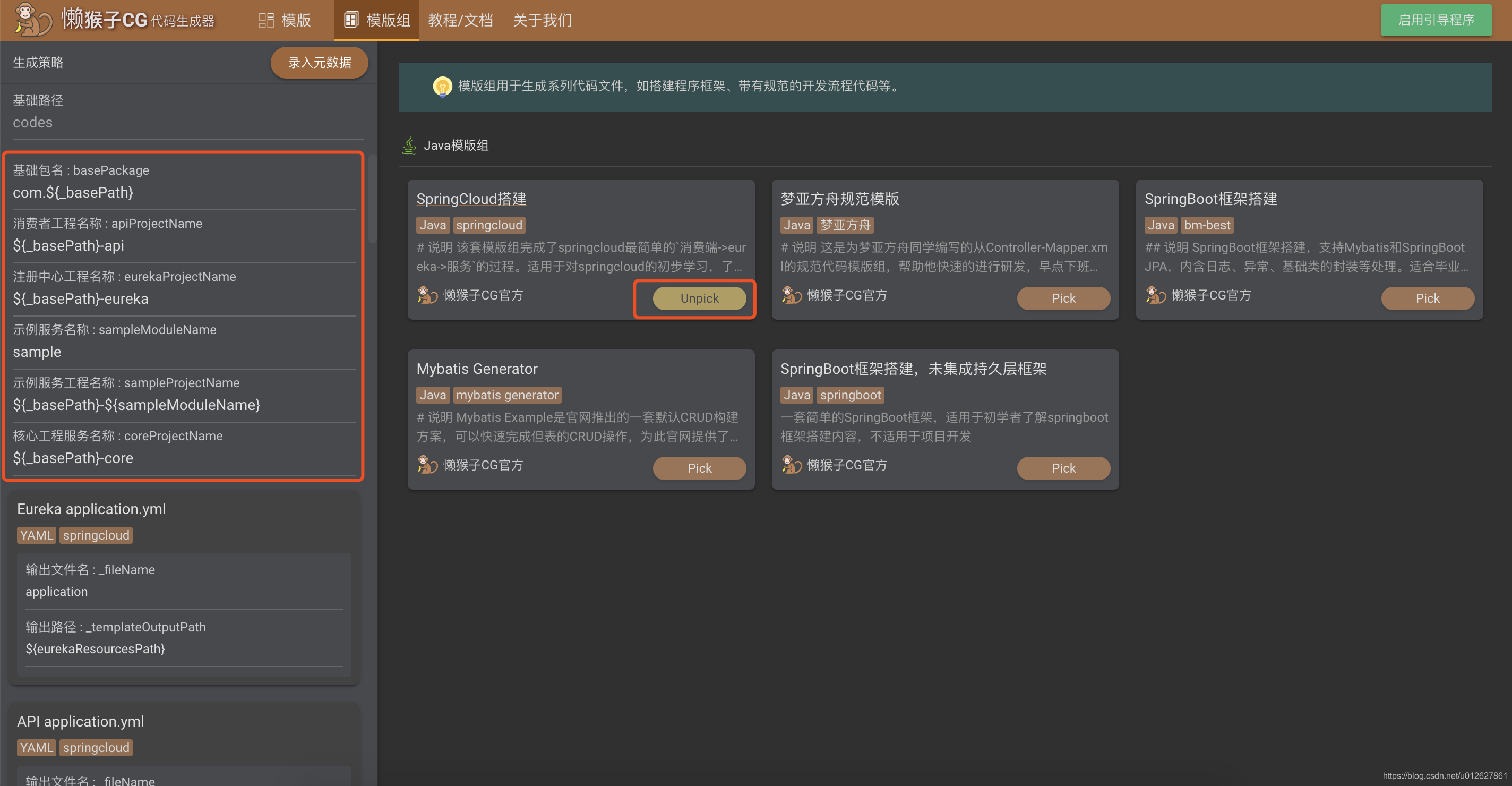Edit the coreProjectName field value
This screenshot has width=1512, height=786.
tap(184, 458)
